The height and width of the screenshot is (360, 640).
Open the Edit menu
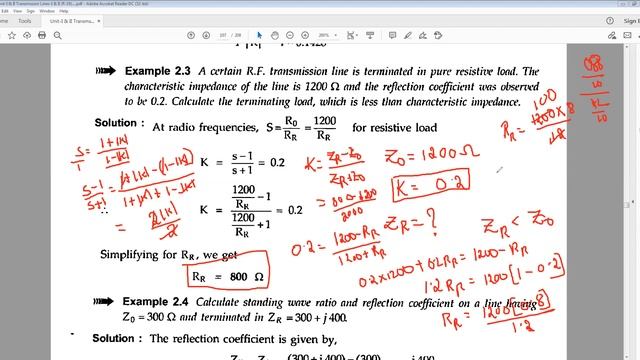click(5, 11)
